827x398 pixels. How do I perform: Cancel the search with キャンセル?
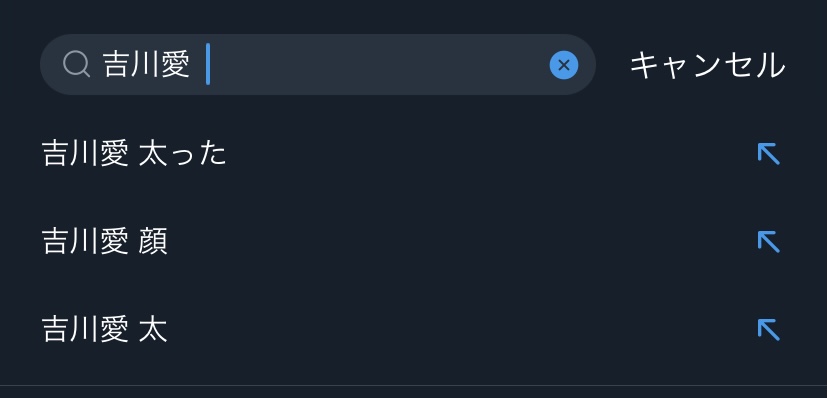707,65
